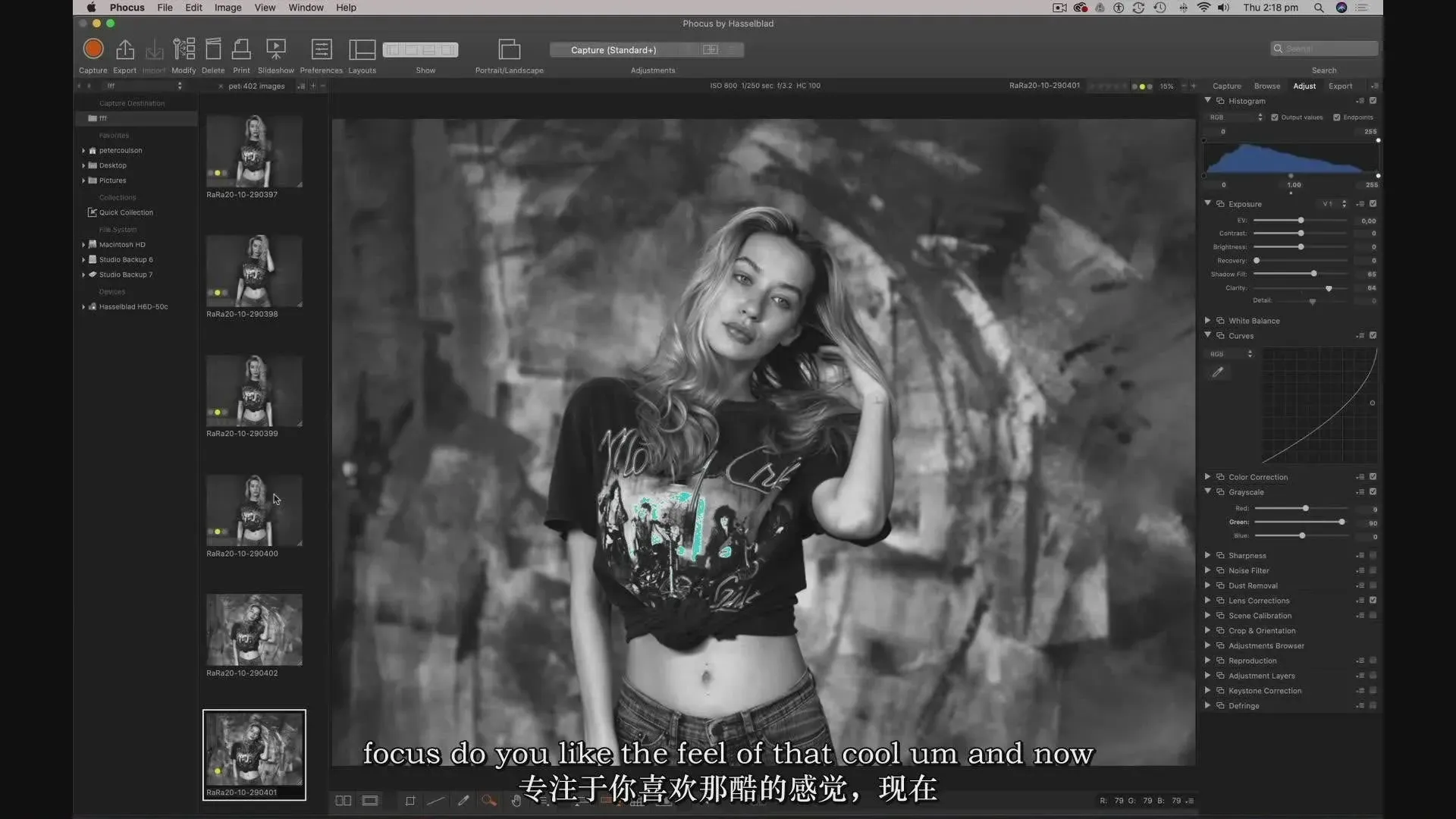Viewport: 1456px width, 819px height.
Task: Select the Hasselblad H6D-50c device
Action: (133, 307)
